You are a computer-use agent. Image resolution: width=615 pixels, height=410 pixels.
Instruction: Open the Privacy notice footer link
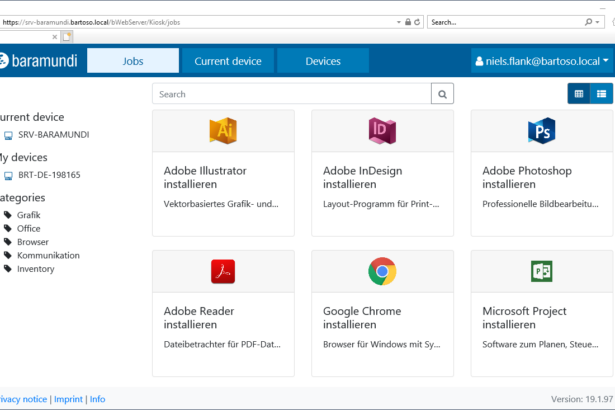[x=23, y=399]
